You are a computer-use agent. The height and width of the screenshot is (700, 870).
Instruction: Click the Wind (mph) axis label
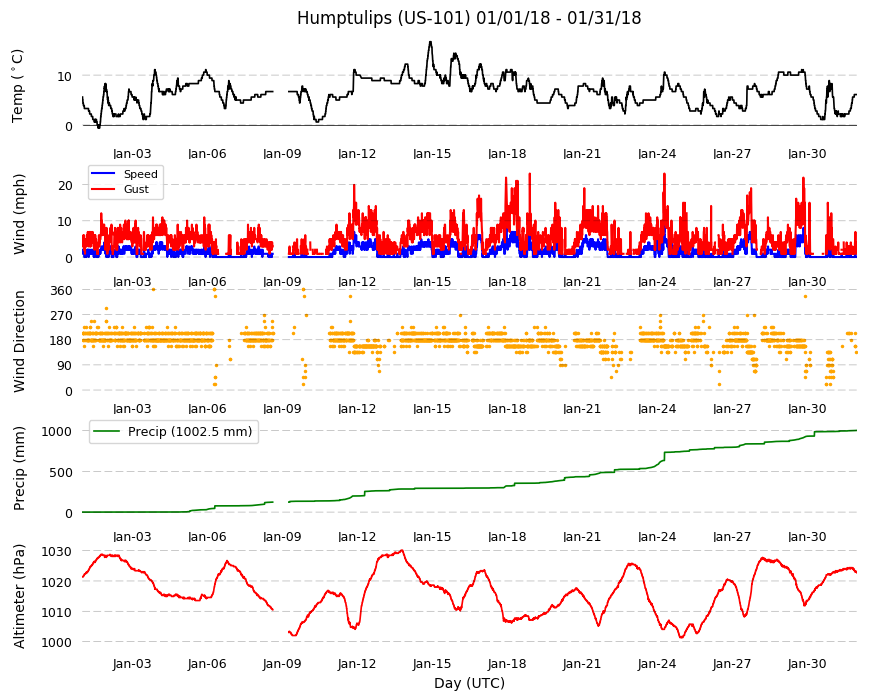pos(18,214)
